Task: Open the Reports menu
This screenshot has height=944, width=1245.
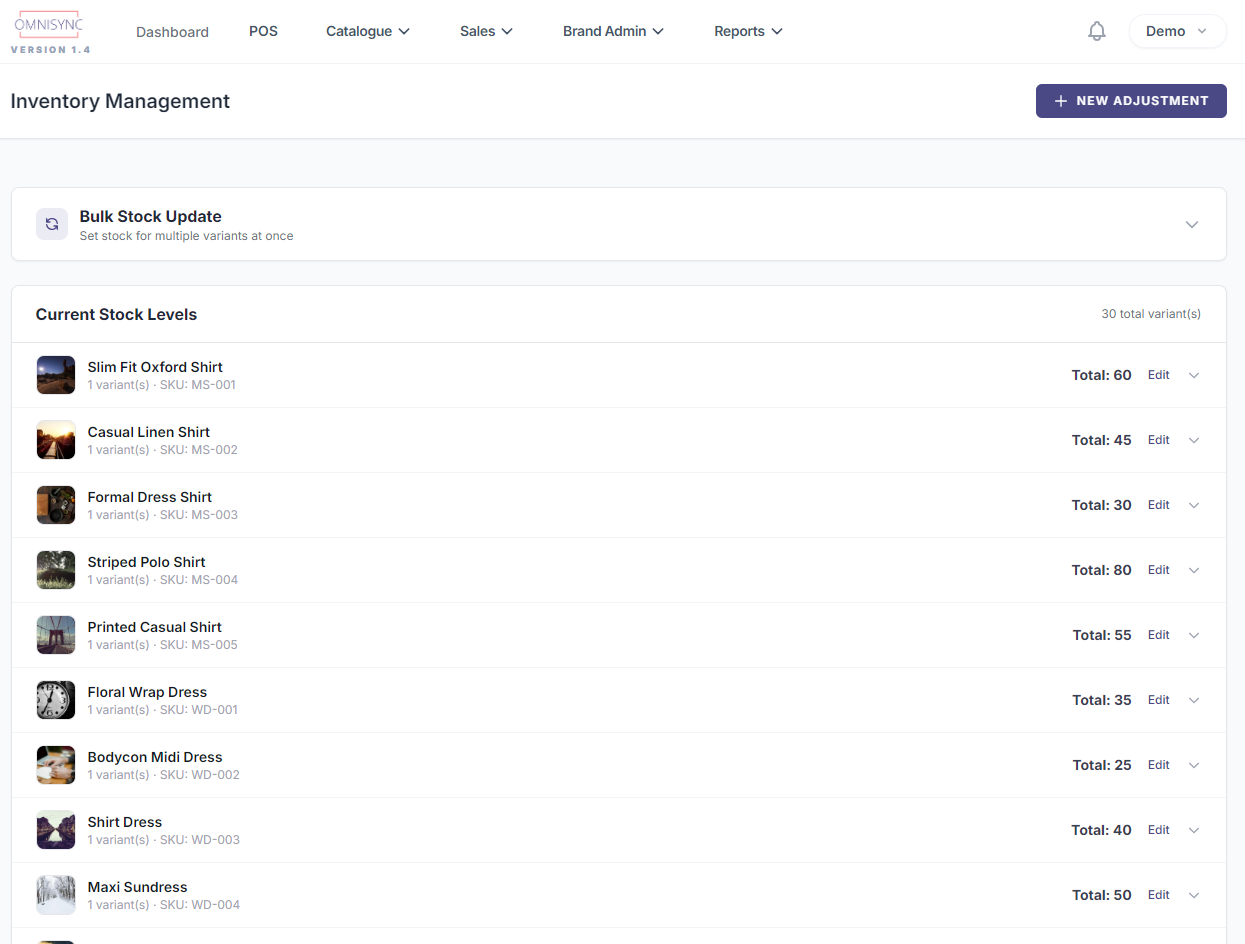Action: pos(748,31)
